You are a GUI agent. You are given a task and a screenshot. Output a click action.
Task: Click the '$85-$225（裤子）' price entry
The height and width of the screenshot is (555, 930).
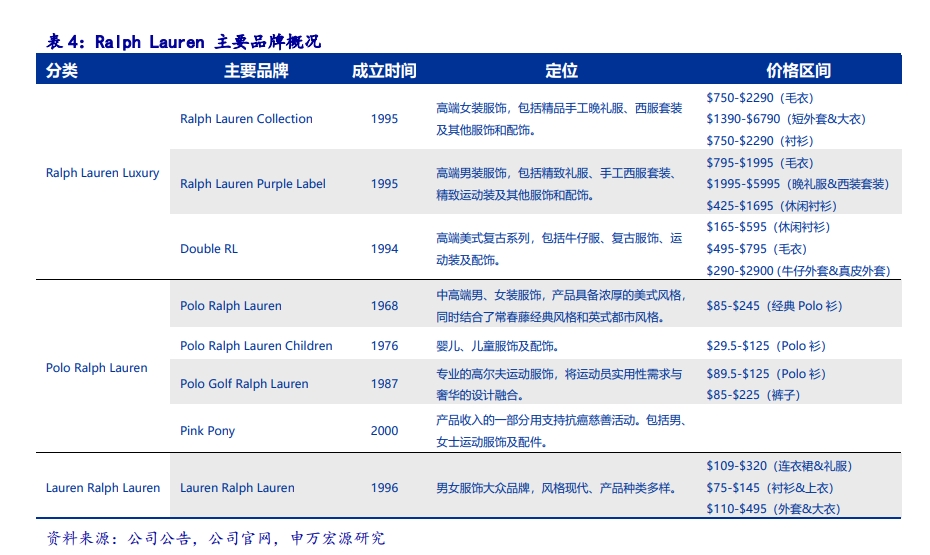click(x=753, y=395)
